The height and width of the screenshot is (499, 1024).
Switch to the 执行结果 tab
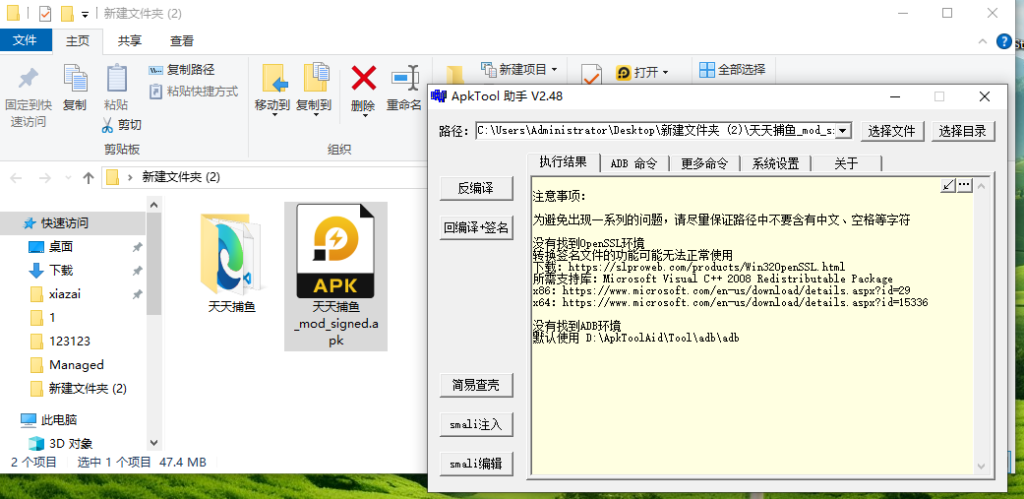click(563, 162)
